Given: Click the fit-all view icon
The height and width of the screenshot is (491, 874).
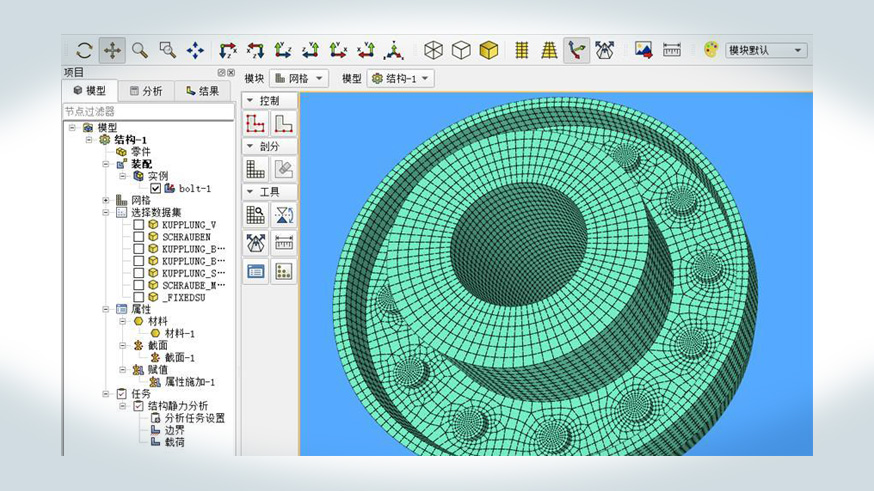Looking at the screenshot, I should pos(195,50).
